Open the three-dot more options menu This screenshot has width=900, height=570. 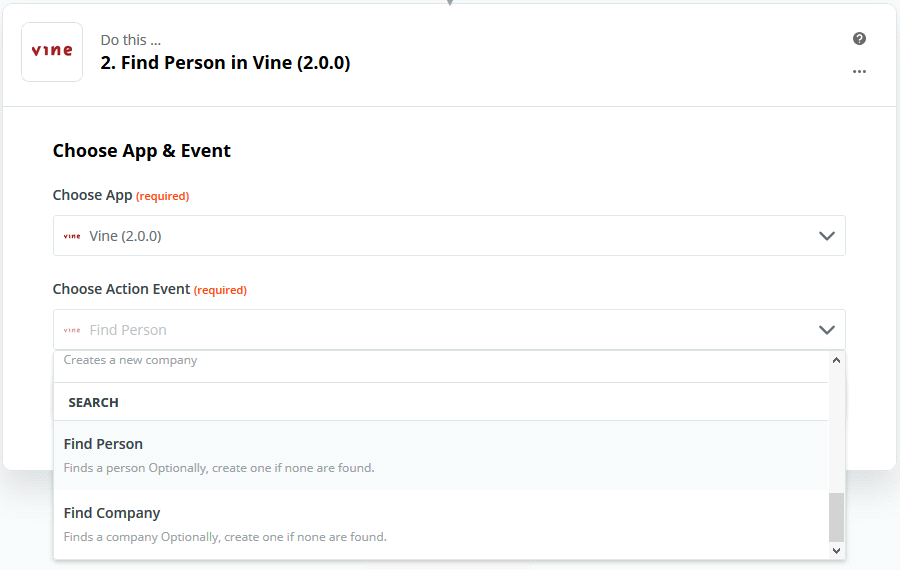click(x=859, y=71)
